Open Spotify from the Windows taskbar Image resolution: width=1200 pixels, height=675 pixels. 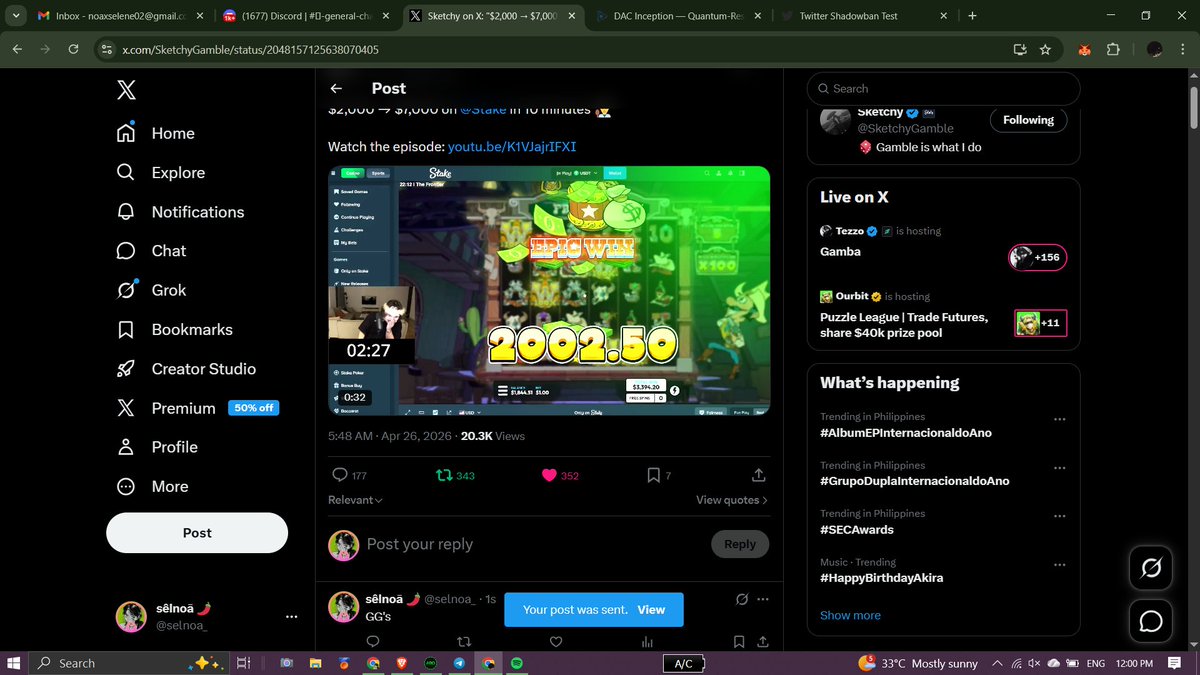517,663
